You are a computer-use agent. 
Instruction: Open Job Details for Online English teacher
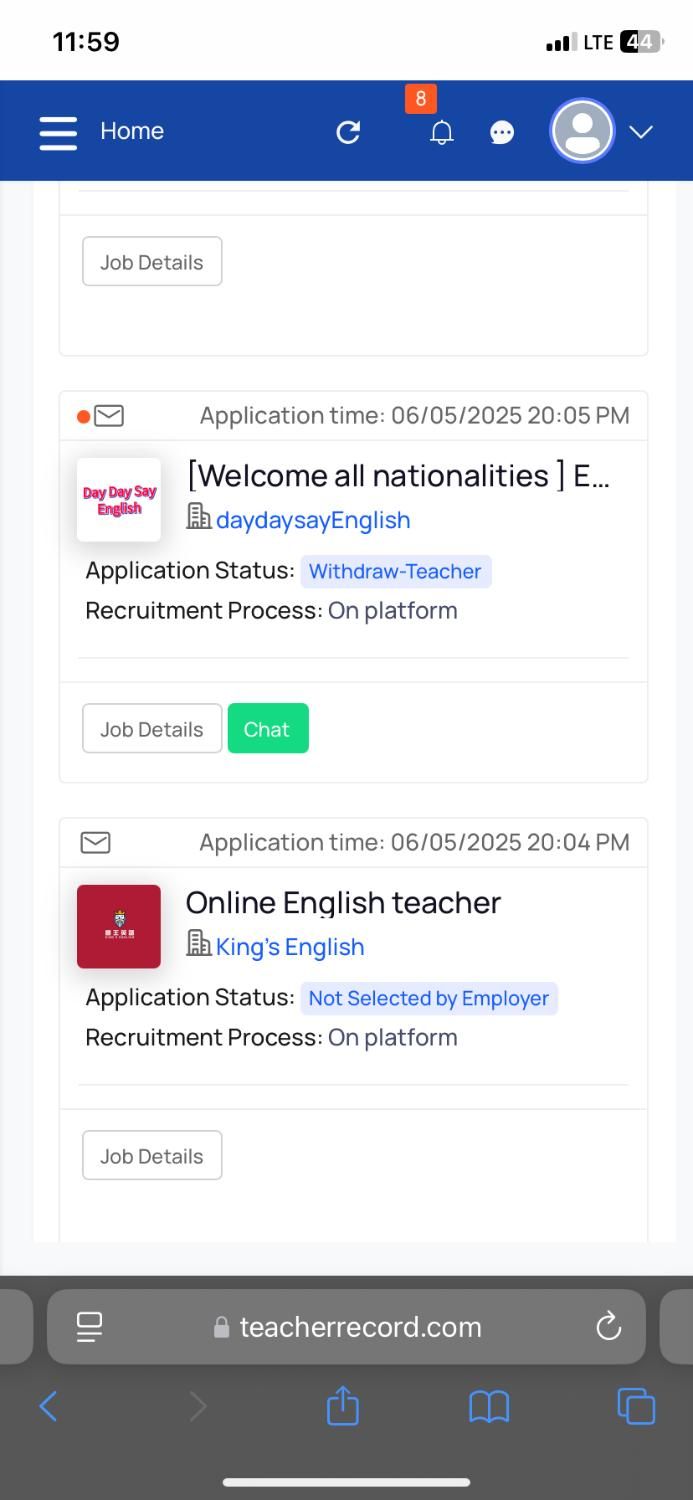tap(152, 1156)
